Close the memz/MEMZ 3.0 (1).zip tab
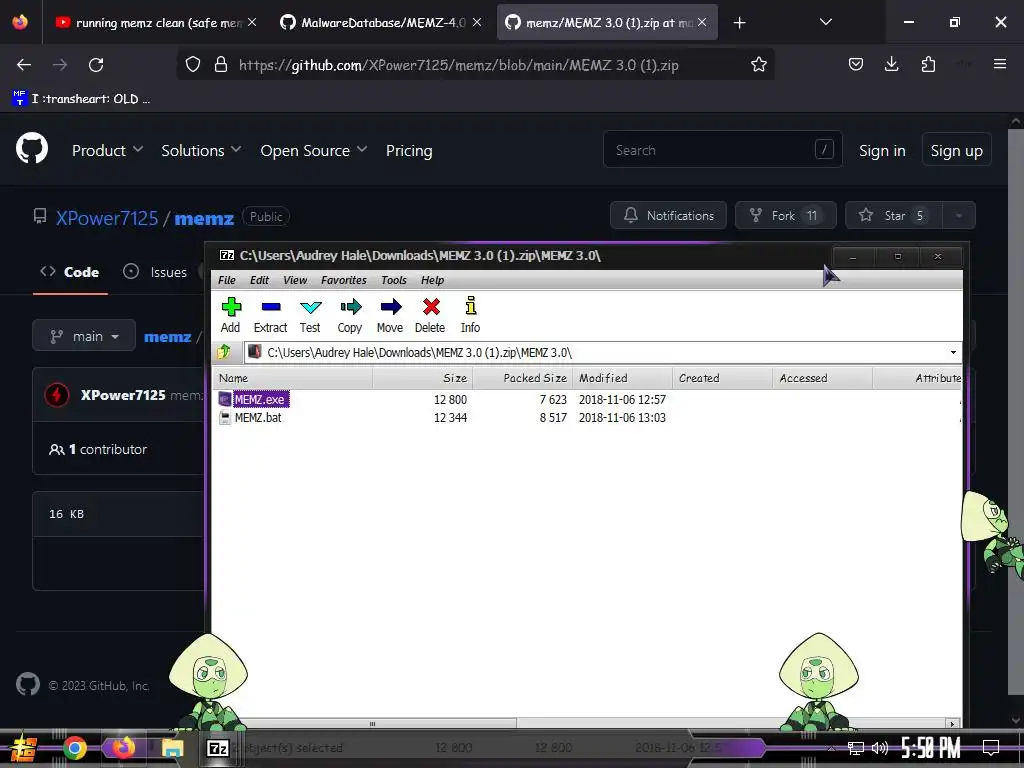 click(702, 22)
